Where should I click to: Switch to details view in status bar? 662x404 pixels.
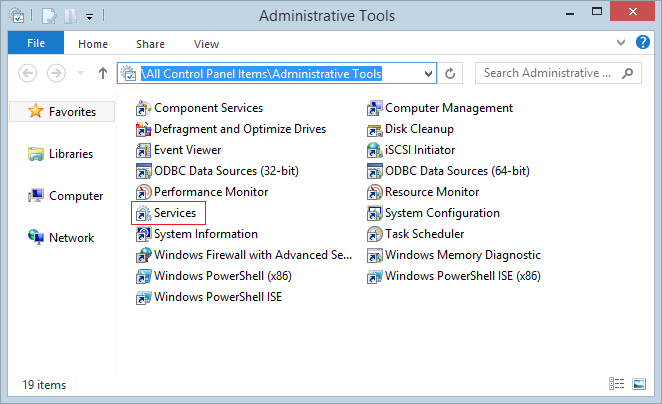(x=616, y=384)
